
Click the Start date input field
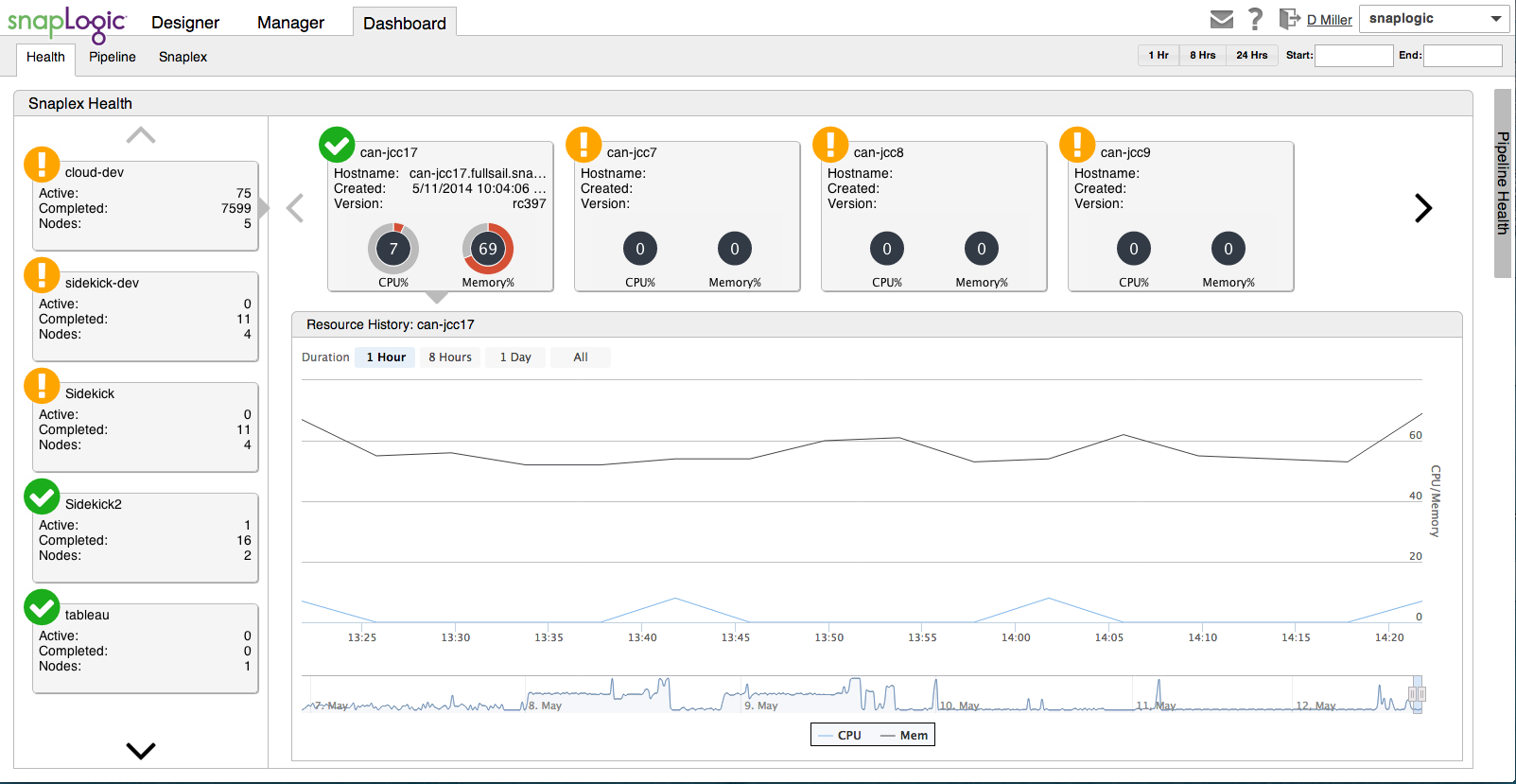pos(1354,56)
